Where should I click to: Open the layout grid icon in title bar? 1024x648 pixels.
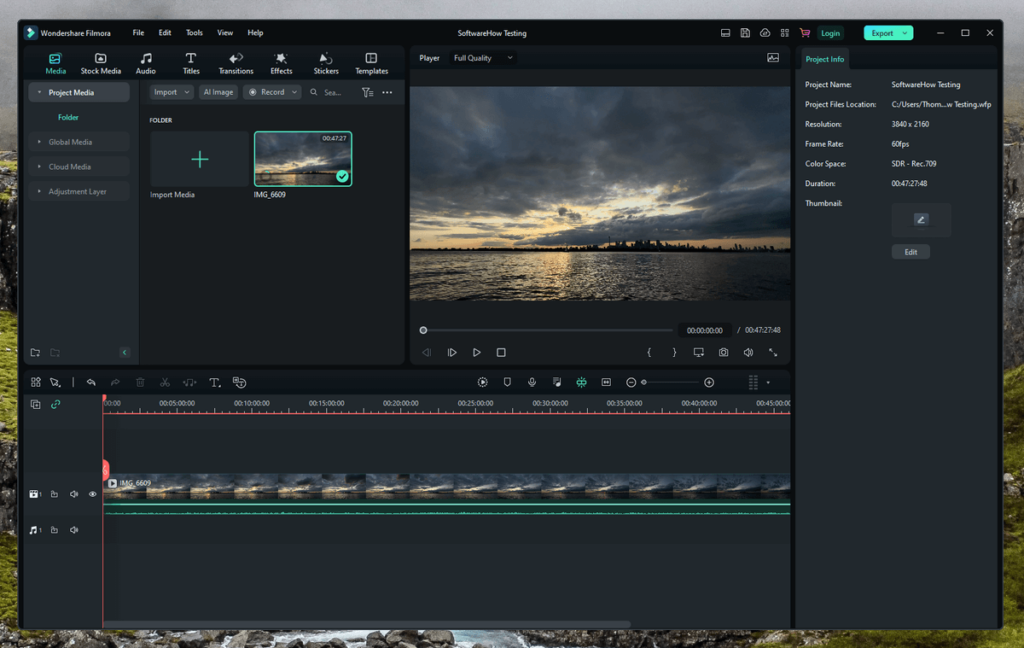point(784,33)
